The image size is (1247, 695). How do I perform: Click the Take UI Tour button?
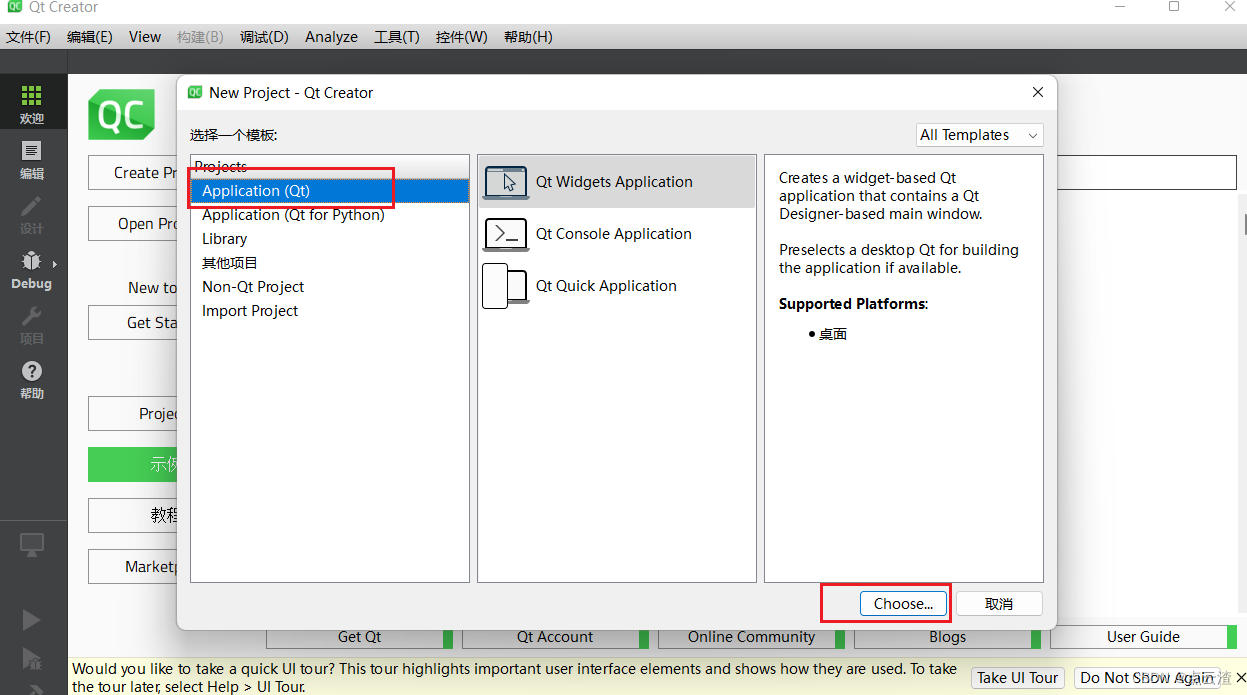[x=1018, y=678]
